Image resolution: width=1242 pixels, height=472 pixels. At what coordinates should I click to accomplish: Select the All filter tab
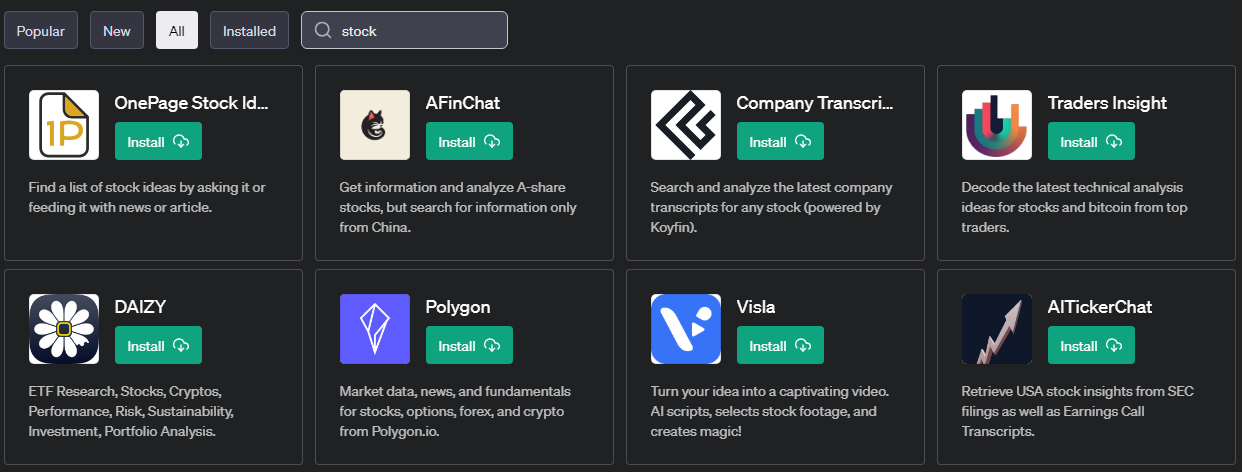click(x=177, y=31)
